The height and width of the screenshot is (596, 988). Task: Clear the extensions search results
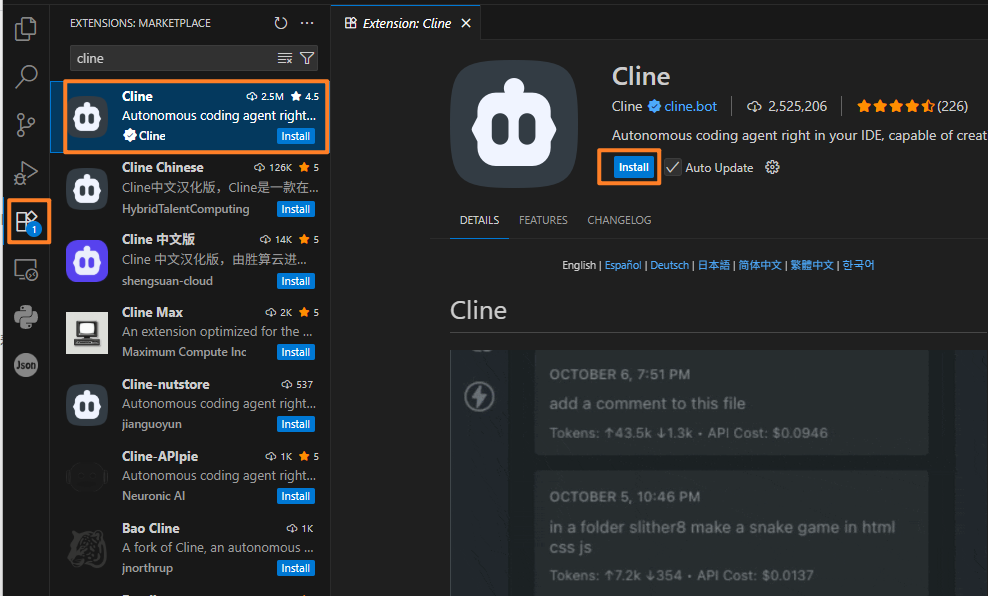tap(285, 59)
